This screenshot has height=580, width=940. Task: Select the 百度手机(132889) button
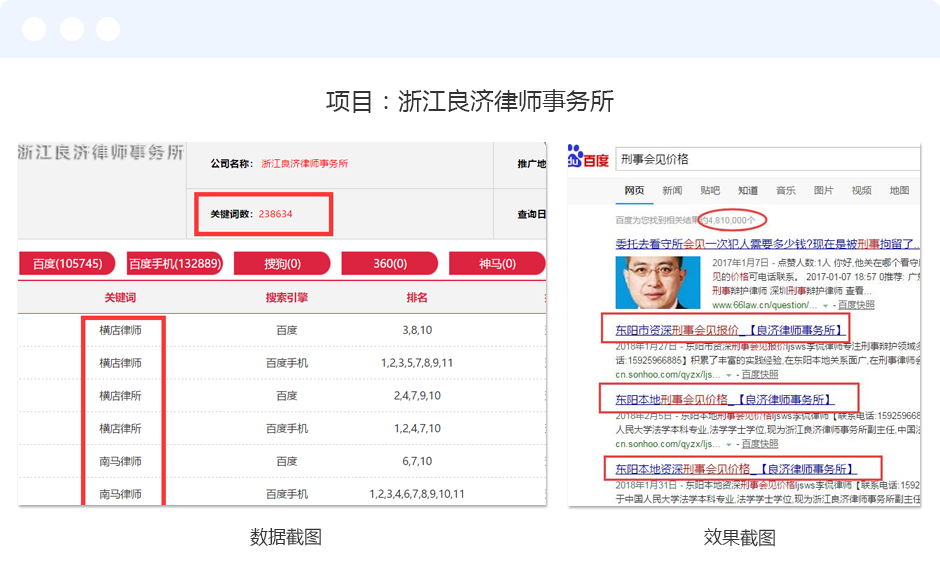pos(174,264)
